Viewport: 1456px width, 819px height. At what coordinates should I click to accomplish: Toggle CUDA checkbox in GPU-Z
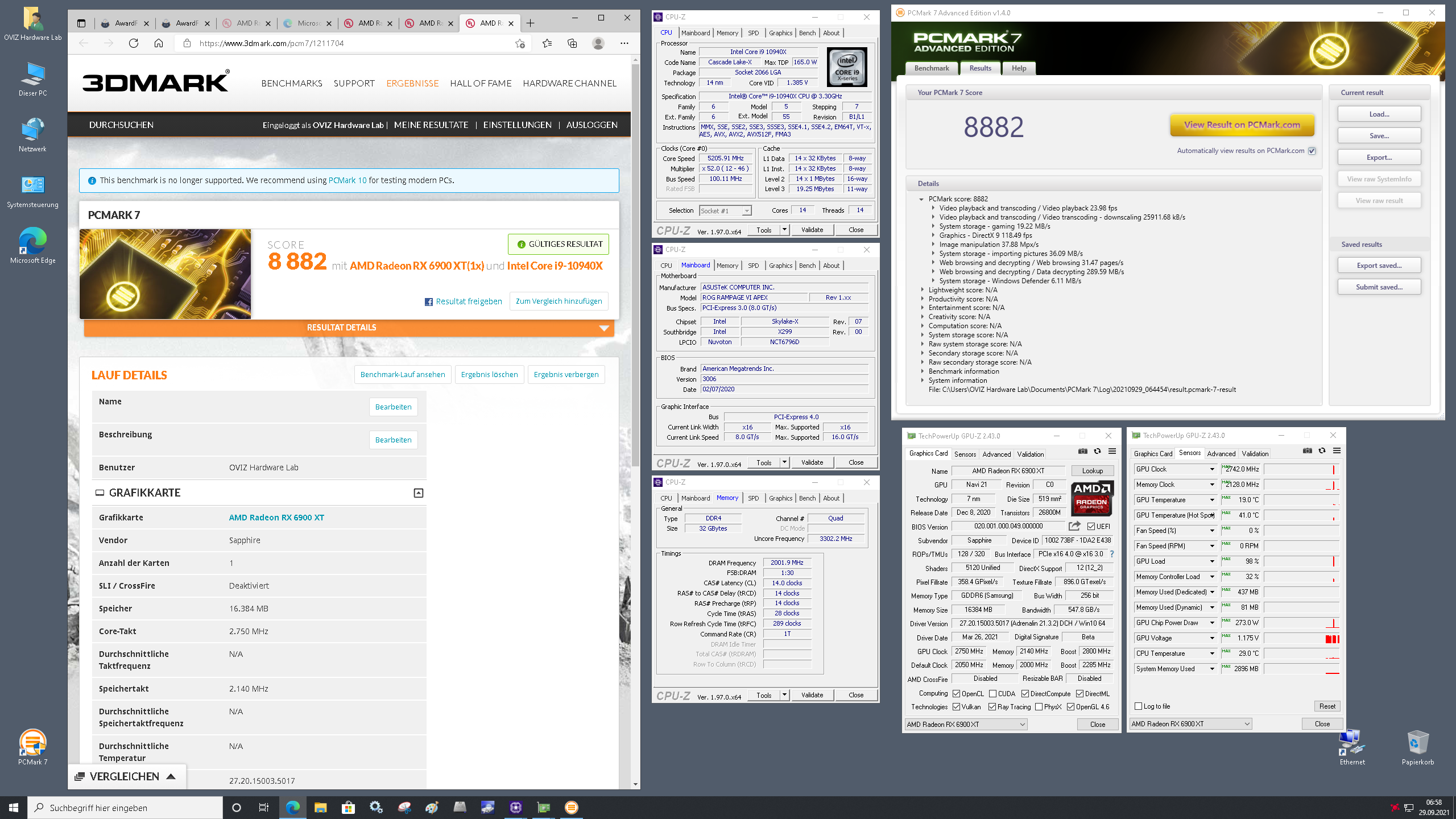[993, 693]
